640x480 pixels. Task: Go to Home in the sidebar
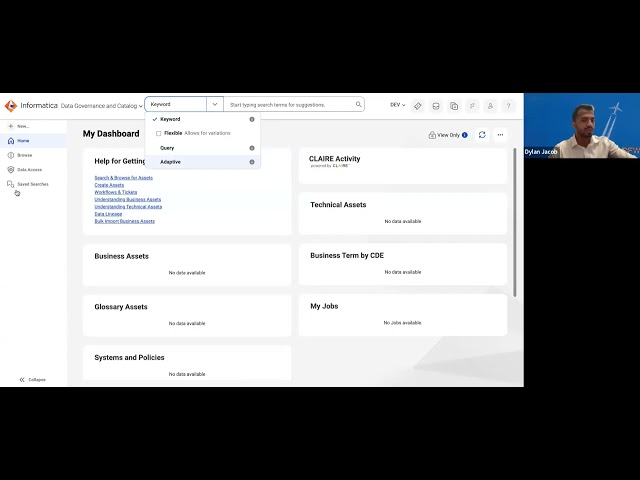tap(33, 141)
